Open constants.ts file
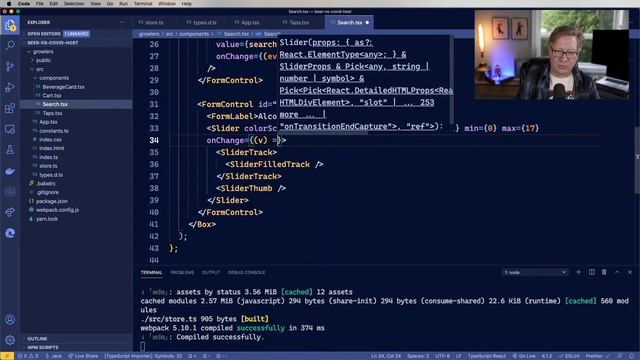 tap(54, 131)
